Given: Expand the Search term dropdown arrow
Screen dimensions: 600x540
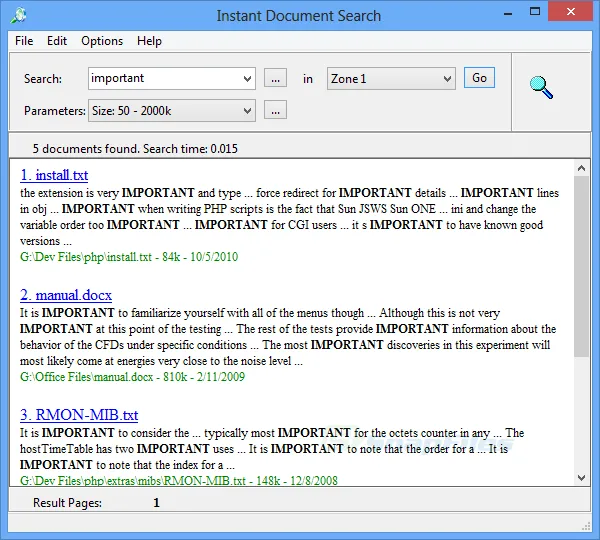Looking at the screenshot, I should [x=247, y=79].
